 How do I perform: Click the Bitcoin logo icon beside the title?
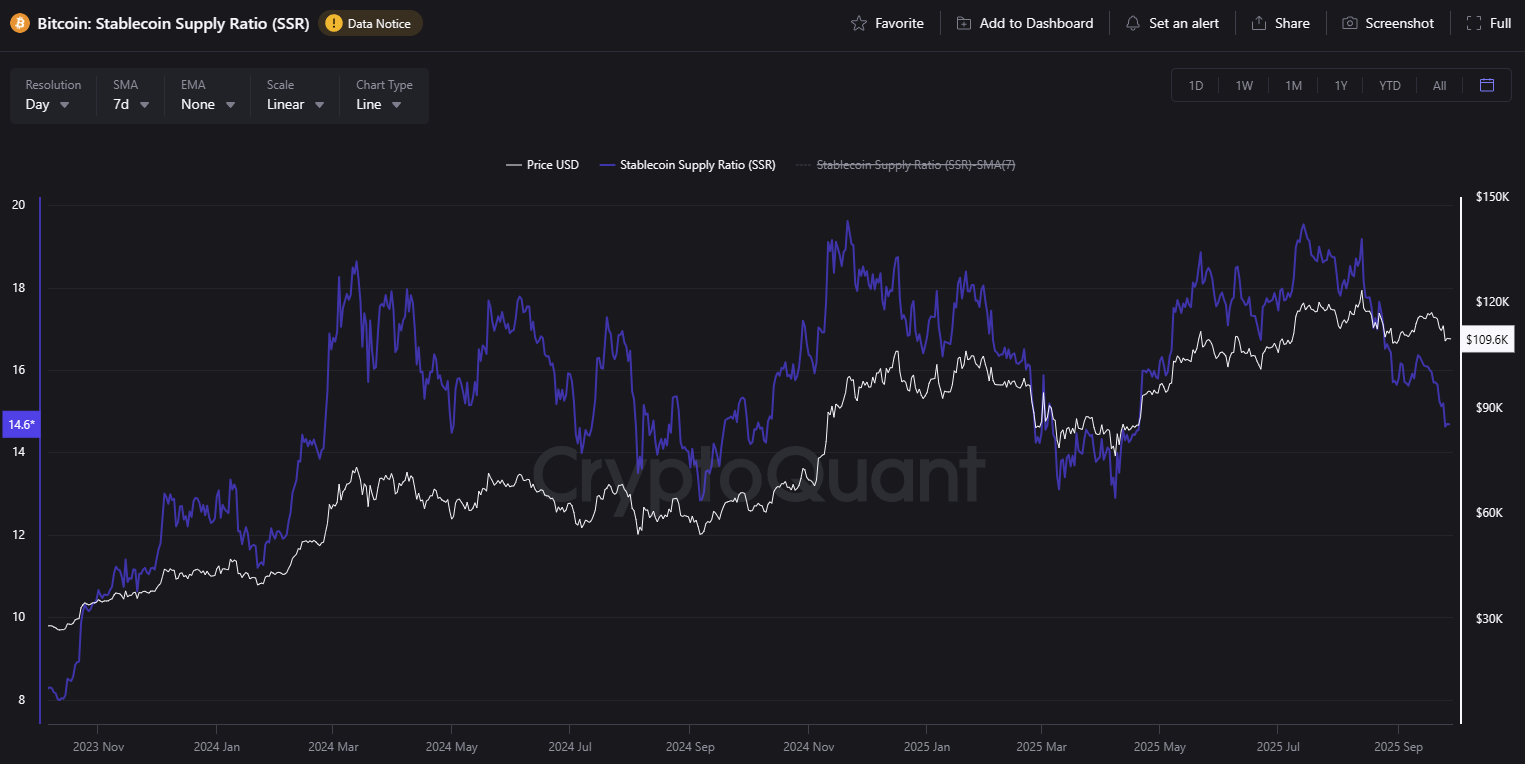pyautogui.click(x=19, y=23)
